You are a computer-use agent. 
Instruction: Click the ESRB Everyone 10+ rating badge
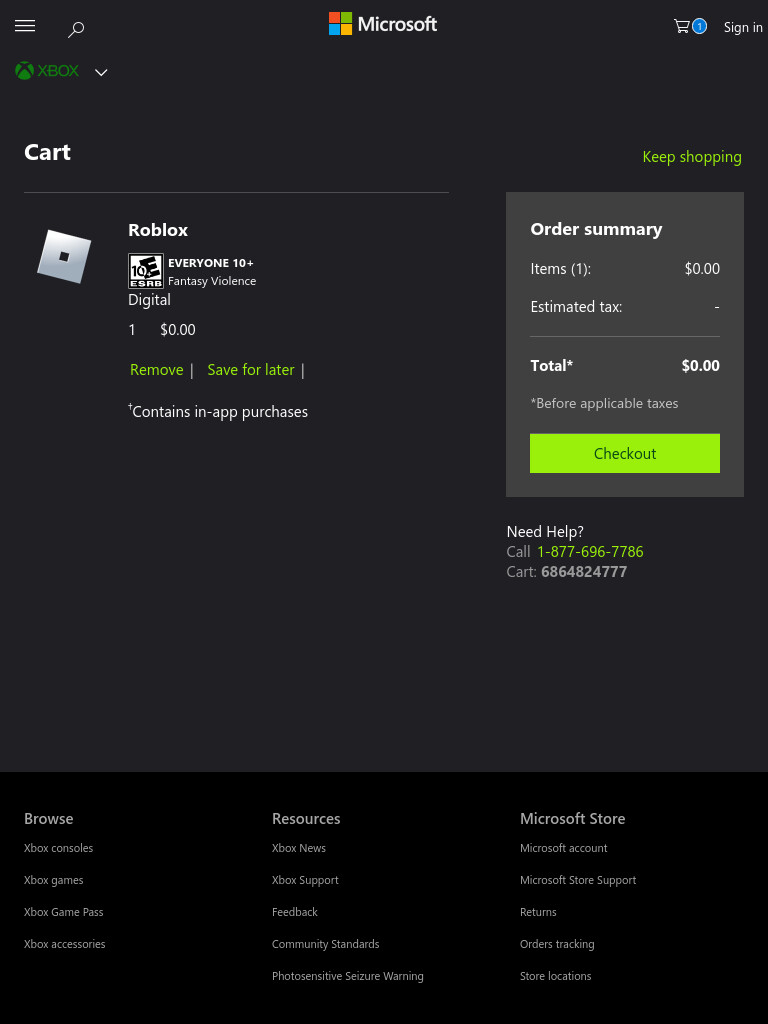pyautogui.click(x=146, y=271)
